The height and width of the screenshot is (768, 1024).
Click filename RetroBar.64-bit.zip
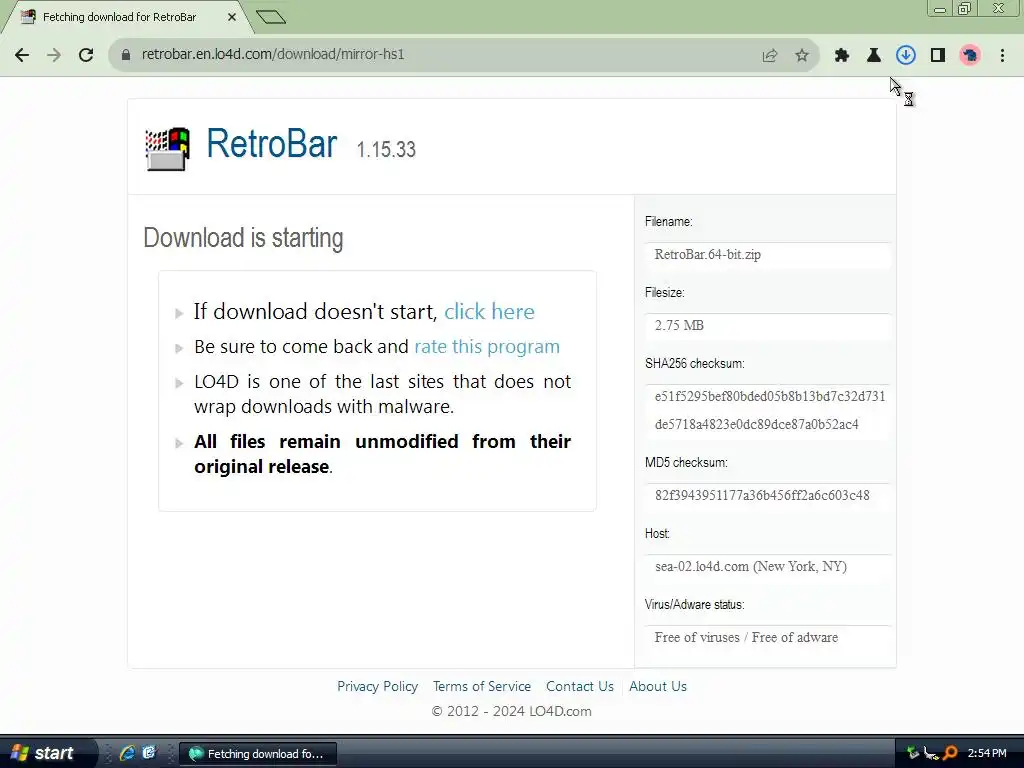(x=708, y=255)
